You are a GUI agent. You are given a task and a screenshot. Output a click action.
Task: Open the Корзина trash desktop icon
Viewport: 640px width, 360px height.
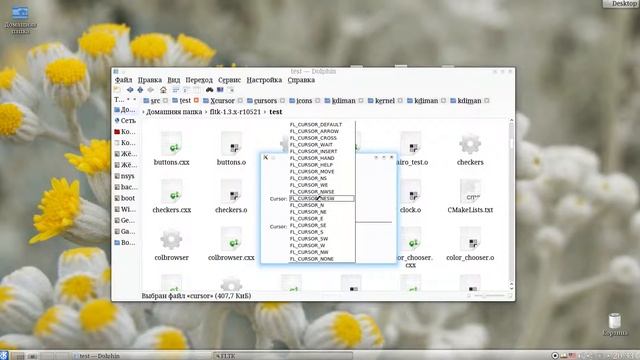tap(615, 324)
